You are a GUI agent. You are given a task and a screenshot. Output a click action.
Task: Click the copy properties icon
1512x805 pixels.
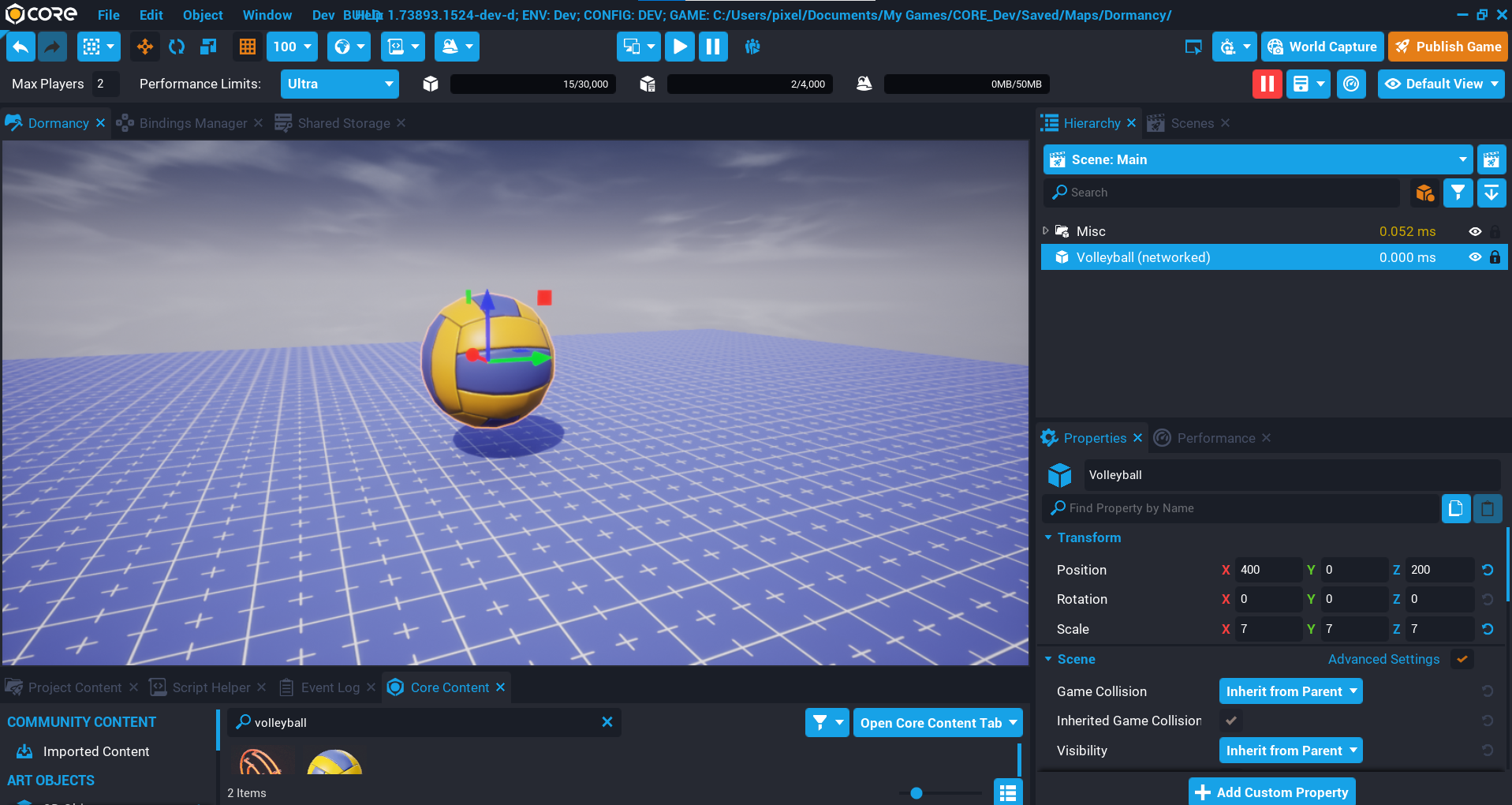pos(1455,508)
